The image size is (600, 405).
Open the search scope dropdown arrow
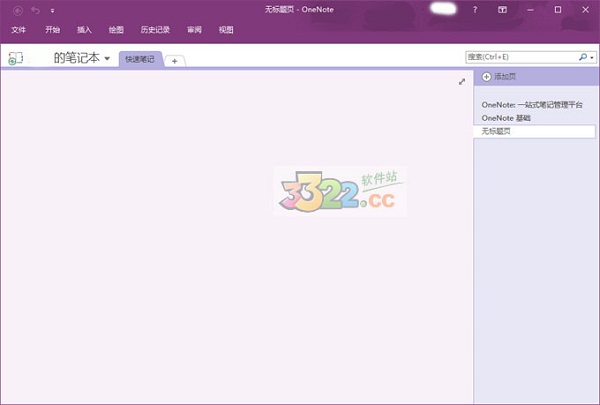[x=592, y=57]
